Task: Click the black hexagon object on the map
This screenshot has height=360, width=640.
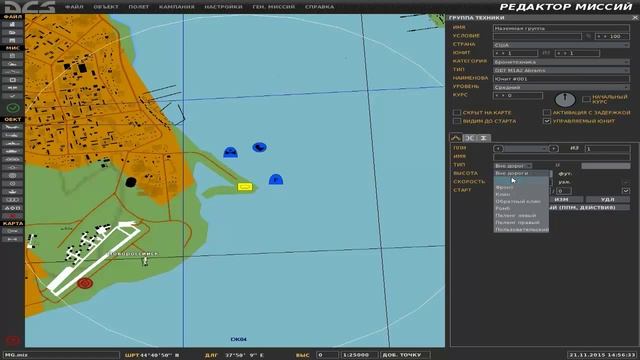Action: click(131, 182)
